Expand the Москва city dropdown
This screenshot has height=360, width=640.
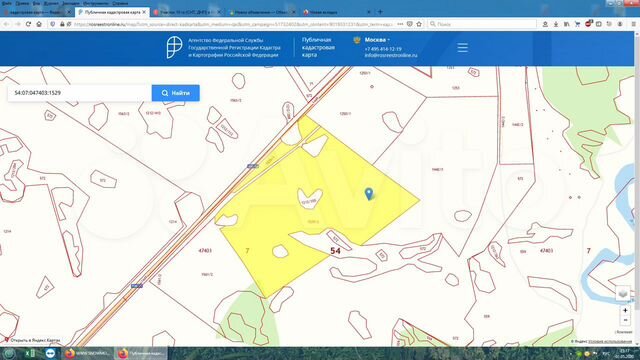(x=377, y=40)
